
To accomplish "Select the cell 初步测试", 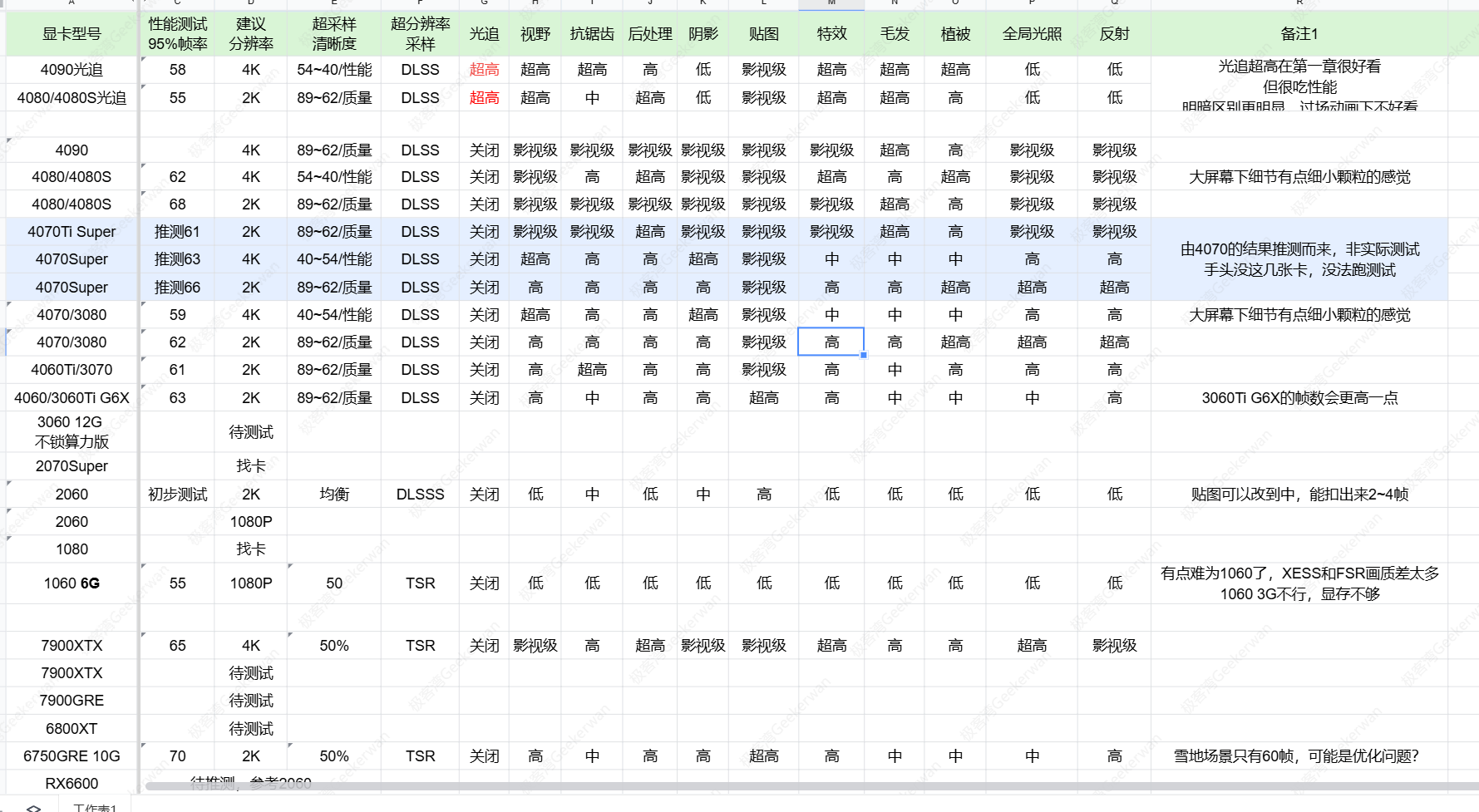I will 177,495.
